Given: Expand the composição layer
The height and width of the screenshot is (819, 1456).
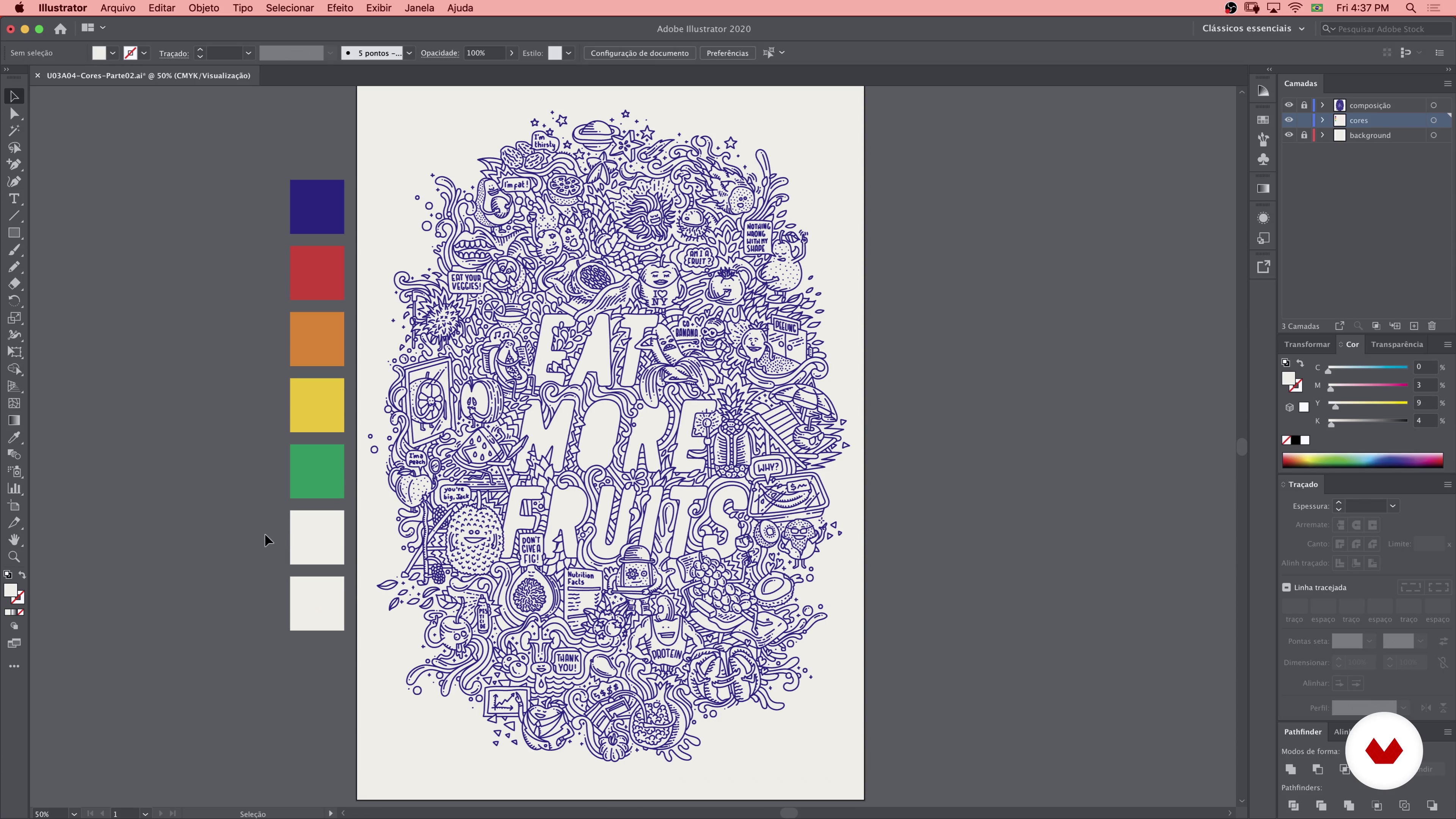Looking at the screenshot, I should tap(1323, 105).
